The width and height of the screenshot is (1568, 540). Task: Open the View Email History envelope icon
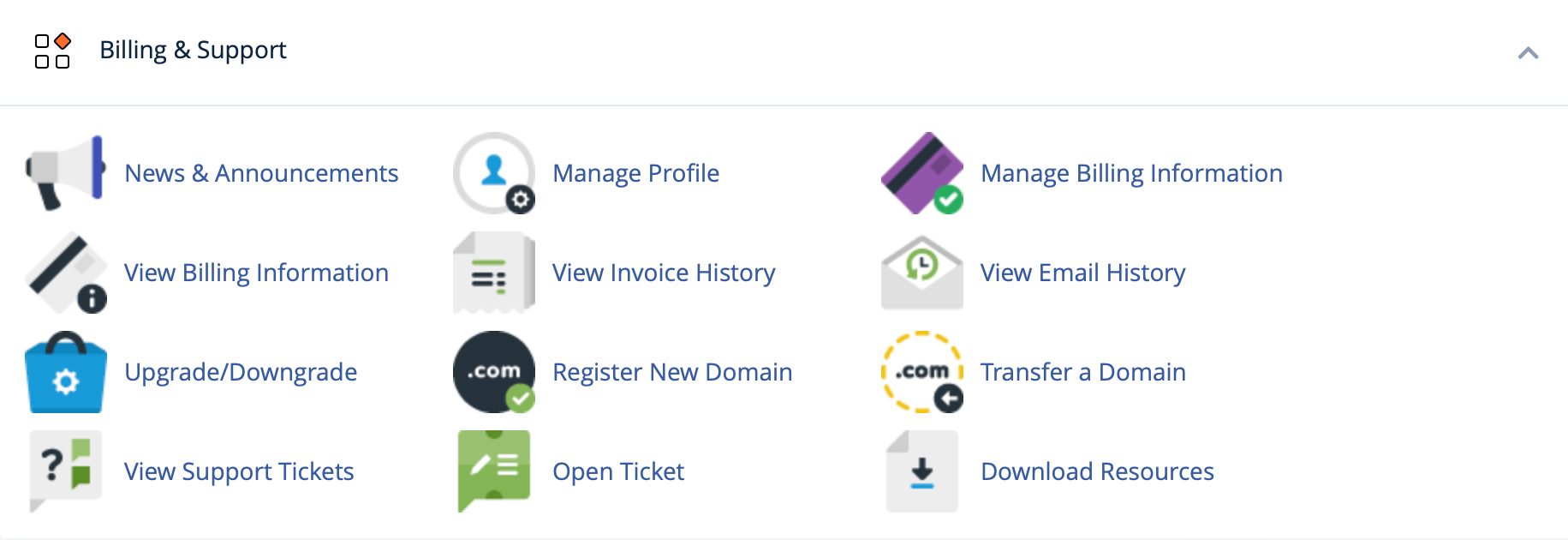(922, 273)
